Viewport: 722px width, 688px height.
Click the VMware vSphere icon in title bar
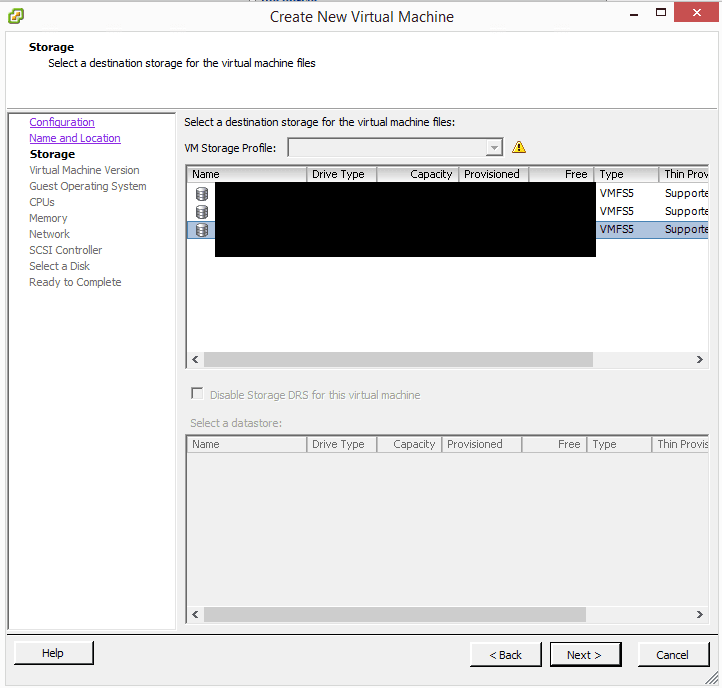pos(16,16)
